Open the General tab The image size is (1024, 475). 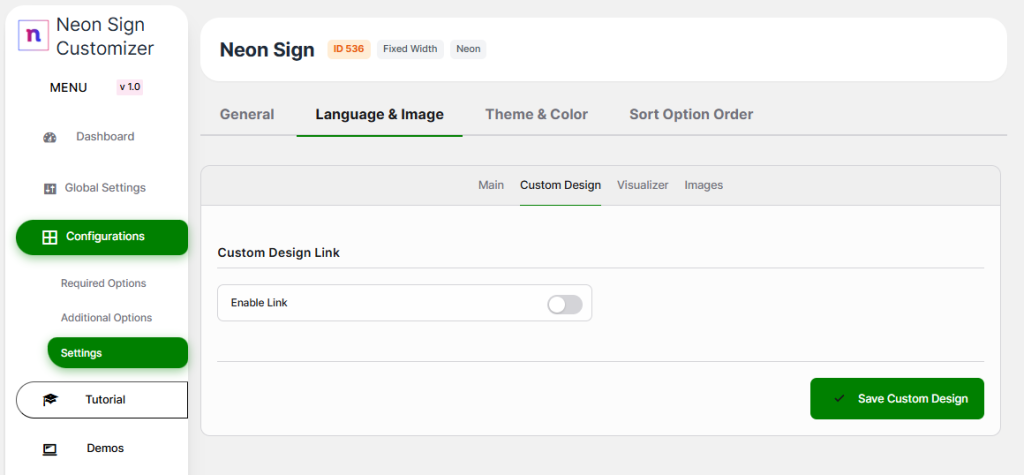pyautogui.click(x=247, y=114)
